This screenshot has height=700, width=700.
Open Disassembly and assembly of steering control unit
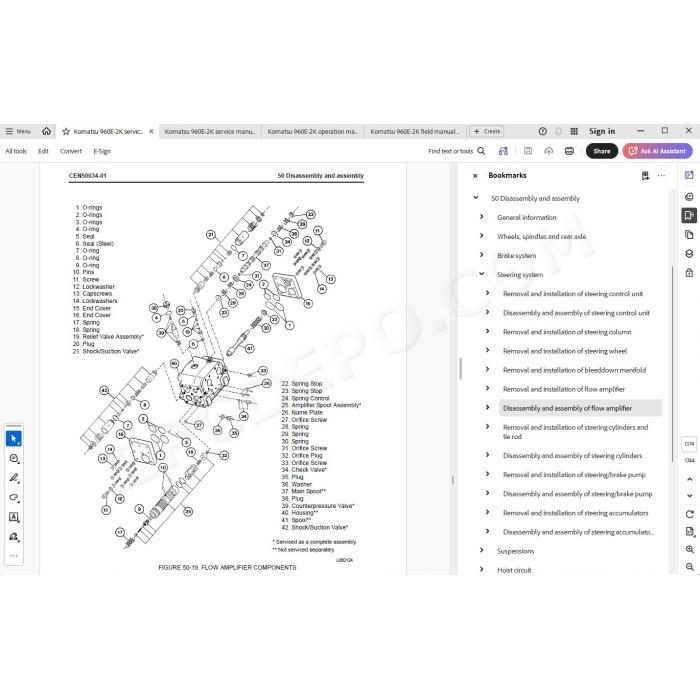[576, 313]
